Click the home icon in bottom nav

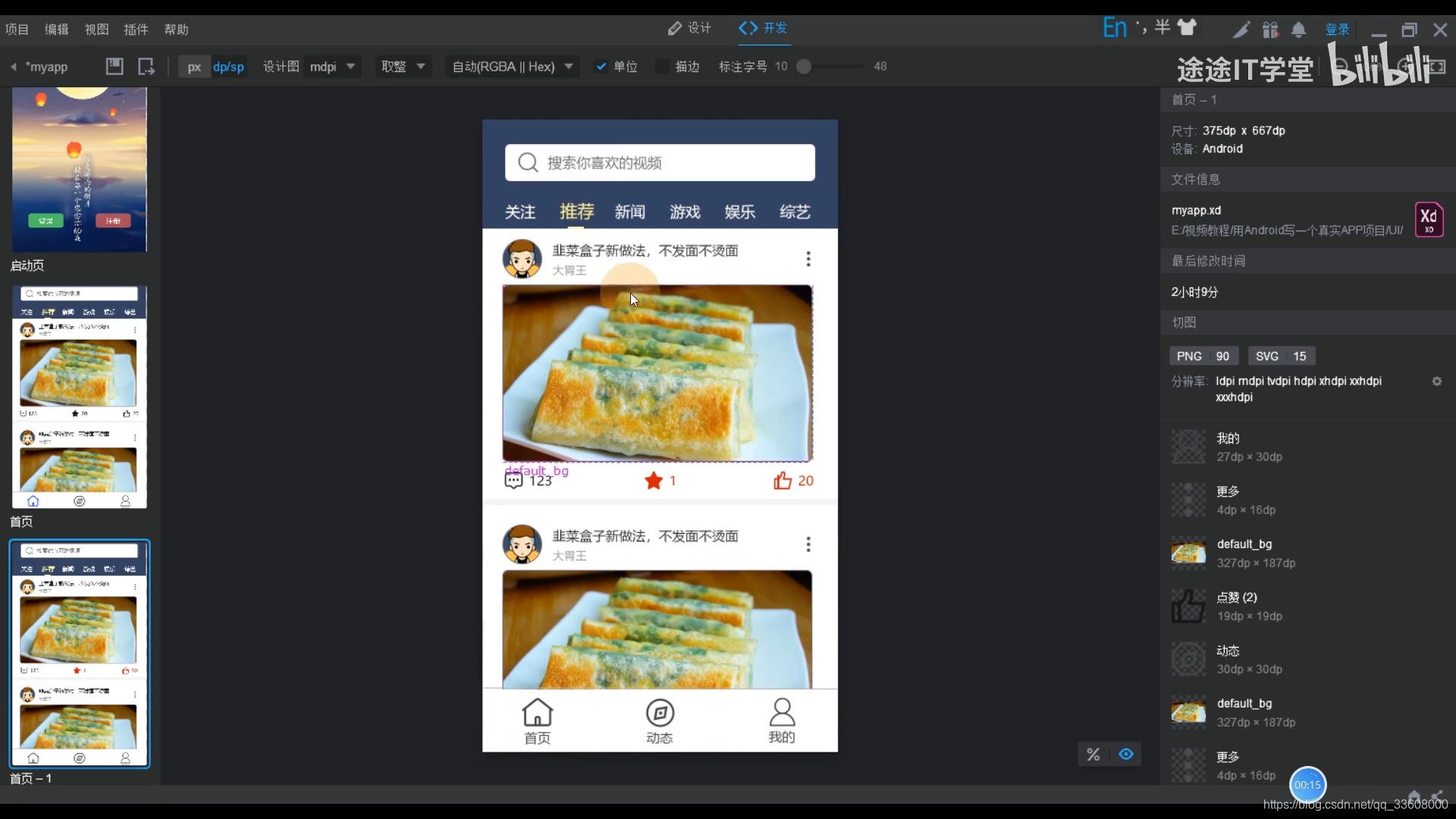click(x=537, y=713)
